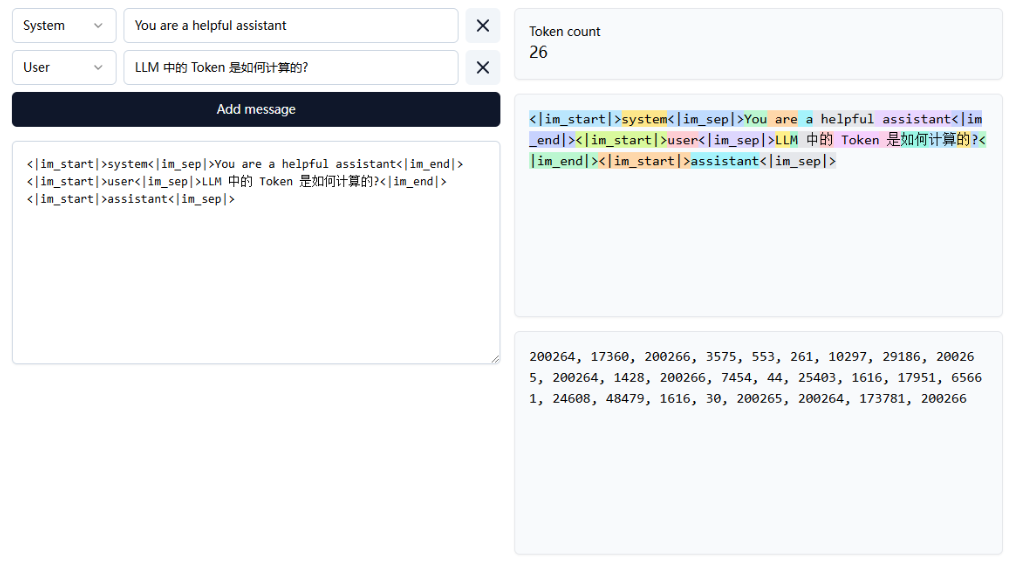
Task: Click token ID 24608
Action: [571, 399]
